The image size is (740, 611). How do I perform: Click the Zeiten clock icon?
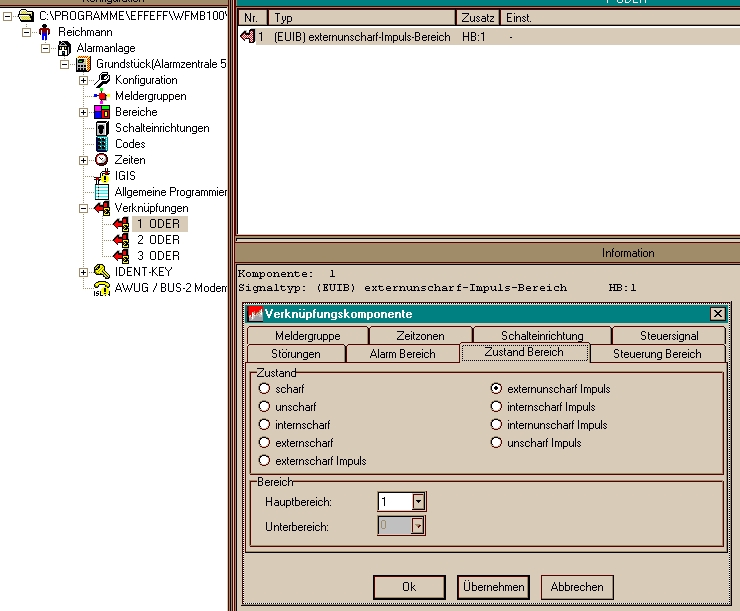tap(102, 160)
